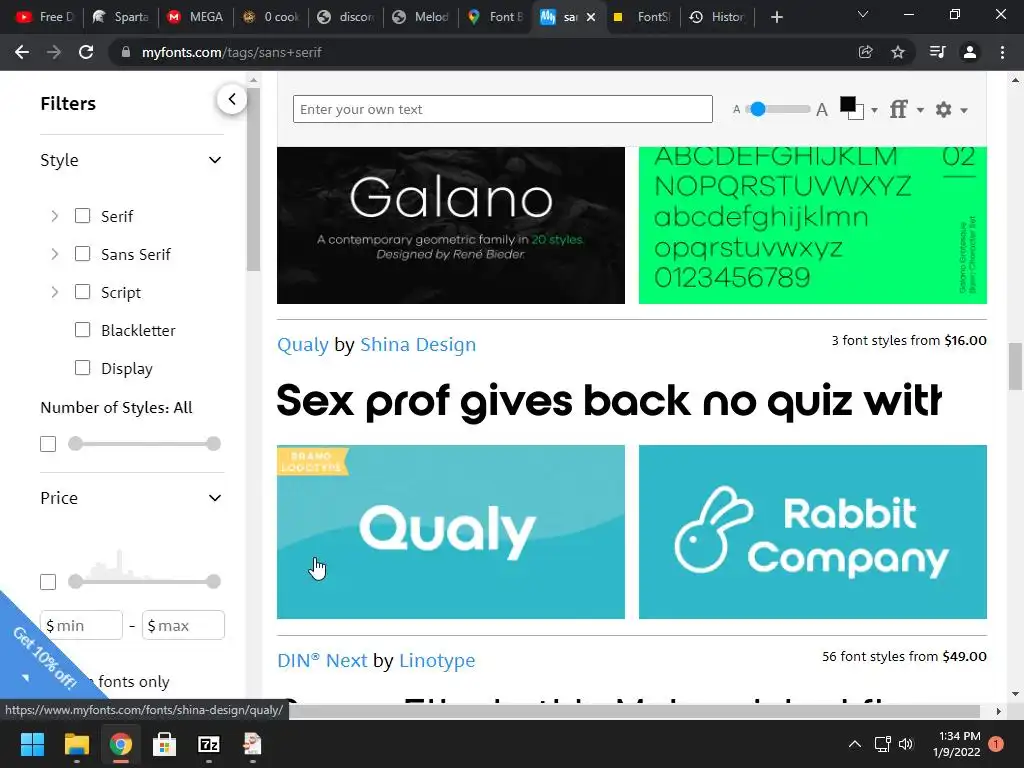Click the page vertical scrollbar thumb

(x=1015, y=366)
